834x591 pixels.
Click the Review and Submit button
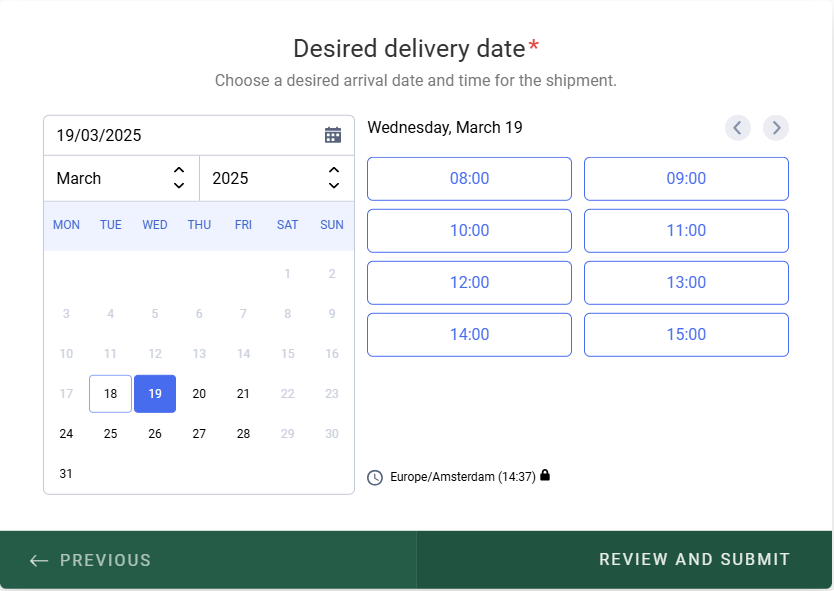[624, 560]
